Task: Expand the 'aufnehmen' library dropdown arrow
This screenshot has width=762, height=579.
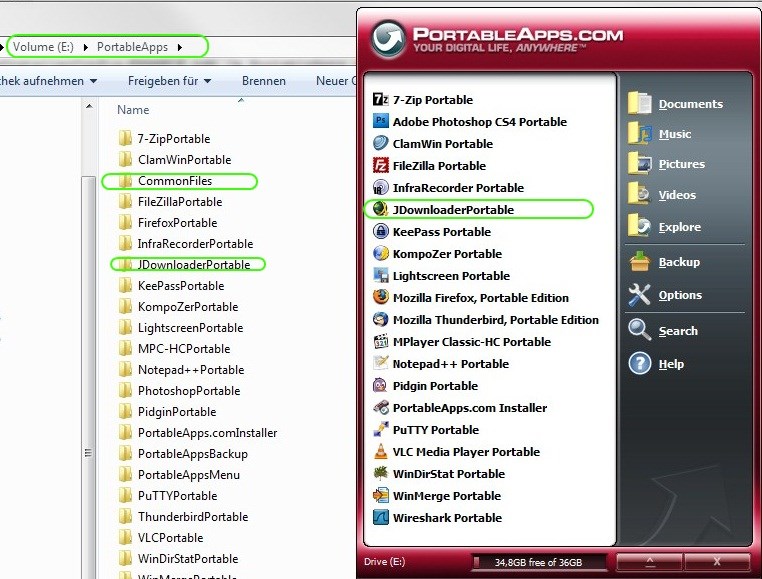Action: click(94, 81)
